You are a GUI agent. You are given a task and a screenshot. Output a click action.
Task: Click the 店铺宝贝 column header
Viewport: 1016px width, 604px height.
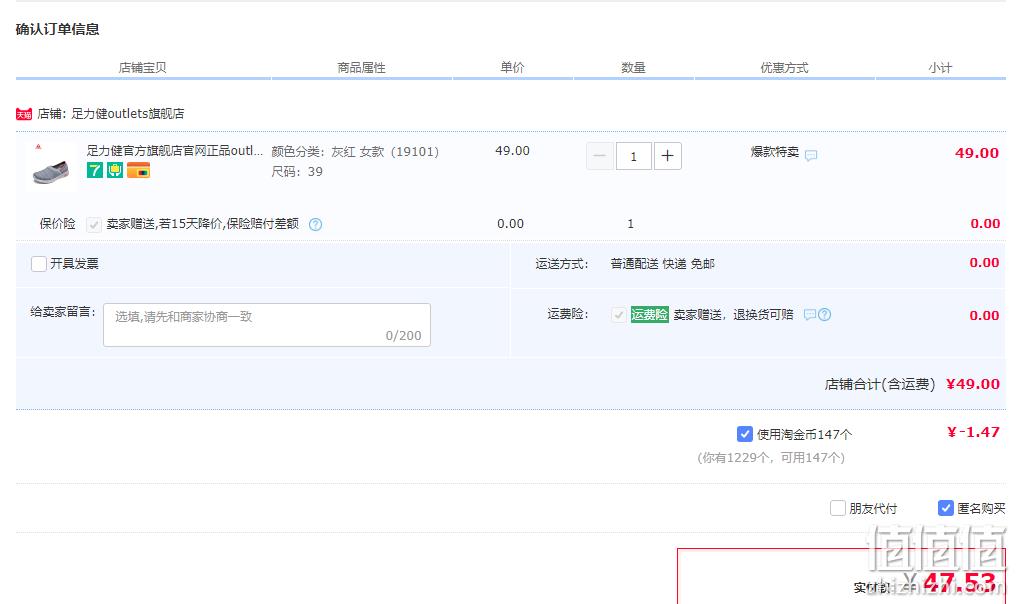pos(143,67)
